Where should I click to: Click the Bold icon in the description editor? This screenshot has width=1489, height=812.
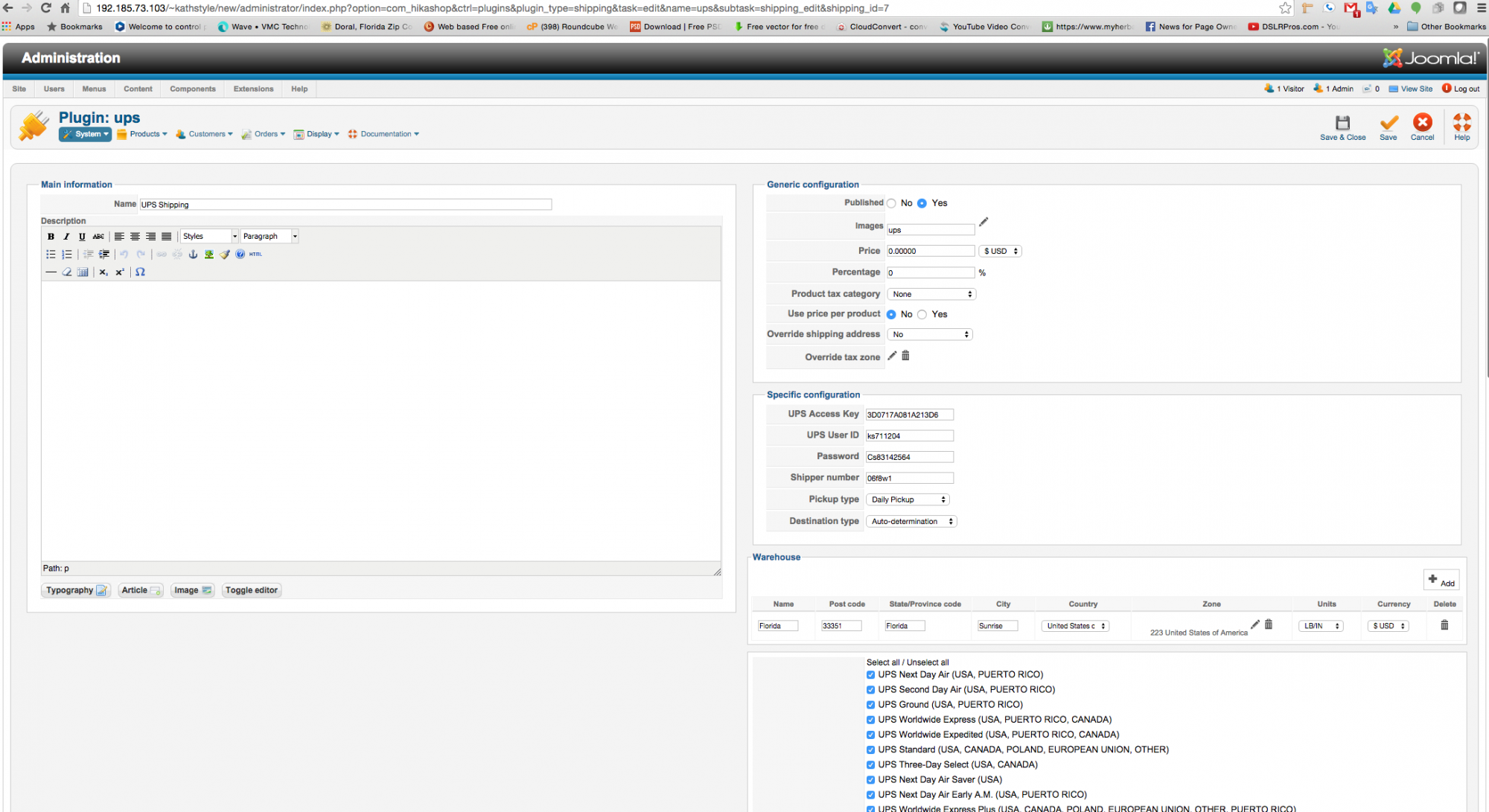coord(51,237)
